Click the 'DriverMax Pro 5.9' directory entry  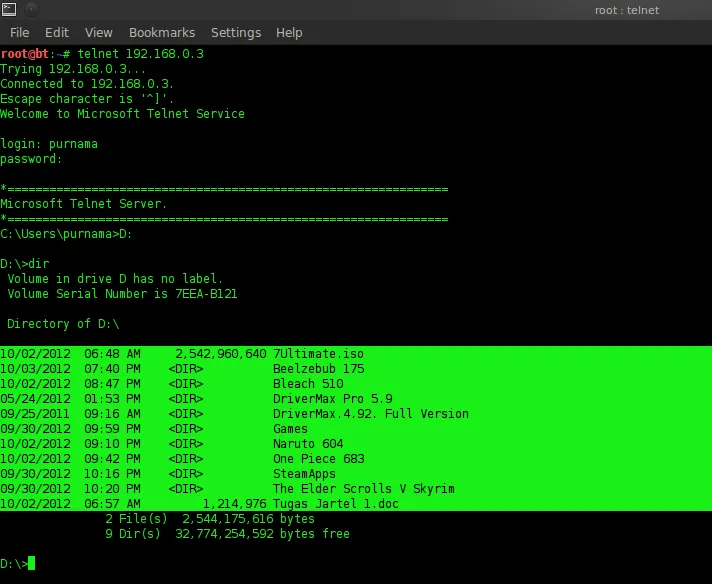coord(333,399)
